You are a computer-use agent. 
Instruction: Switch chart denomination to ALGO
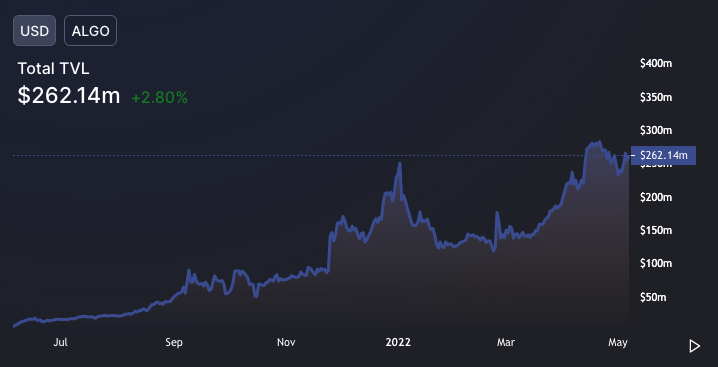click(x=90, y=31)
